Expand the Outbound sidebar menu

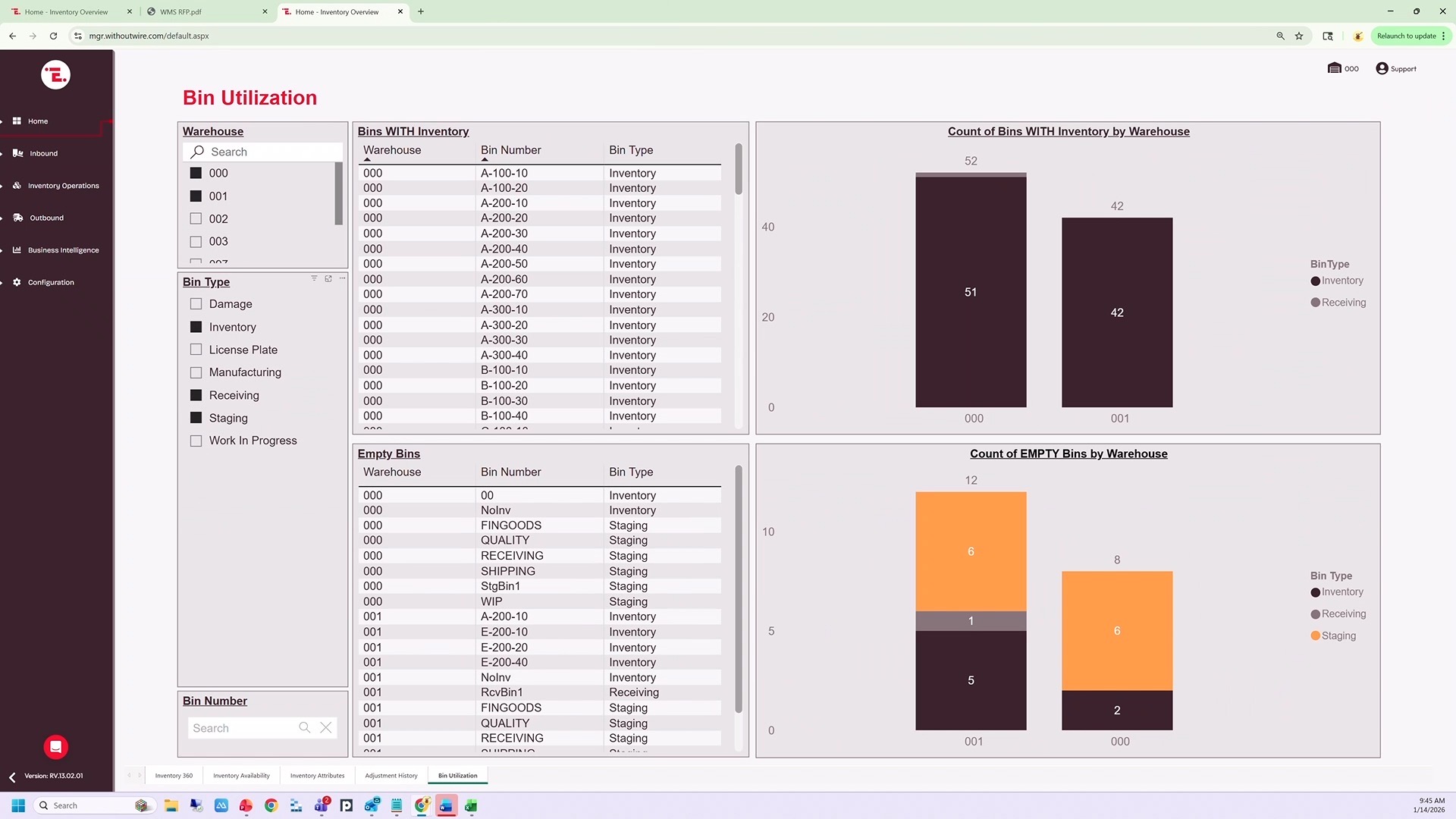coord(46,218)
